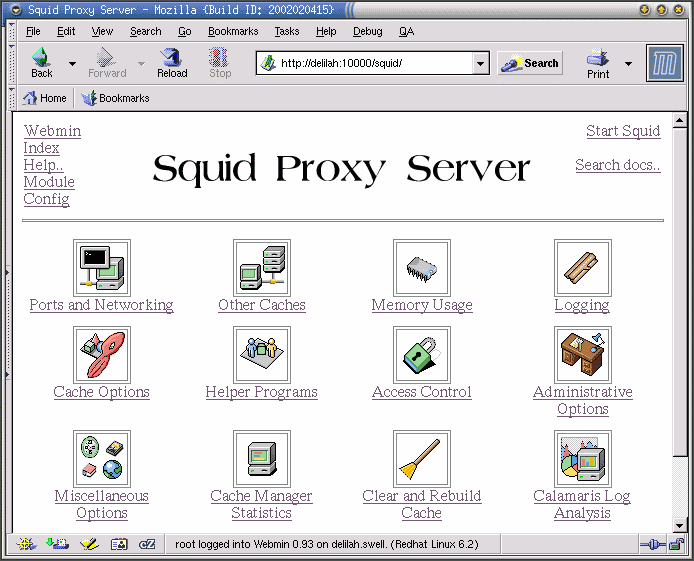The height and width of the screenshot is (561, 694).
Task: Click the security padlock status icon
Action: (676, 544)
